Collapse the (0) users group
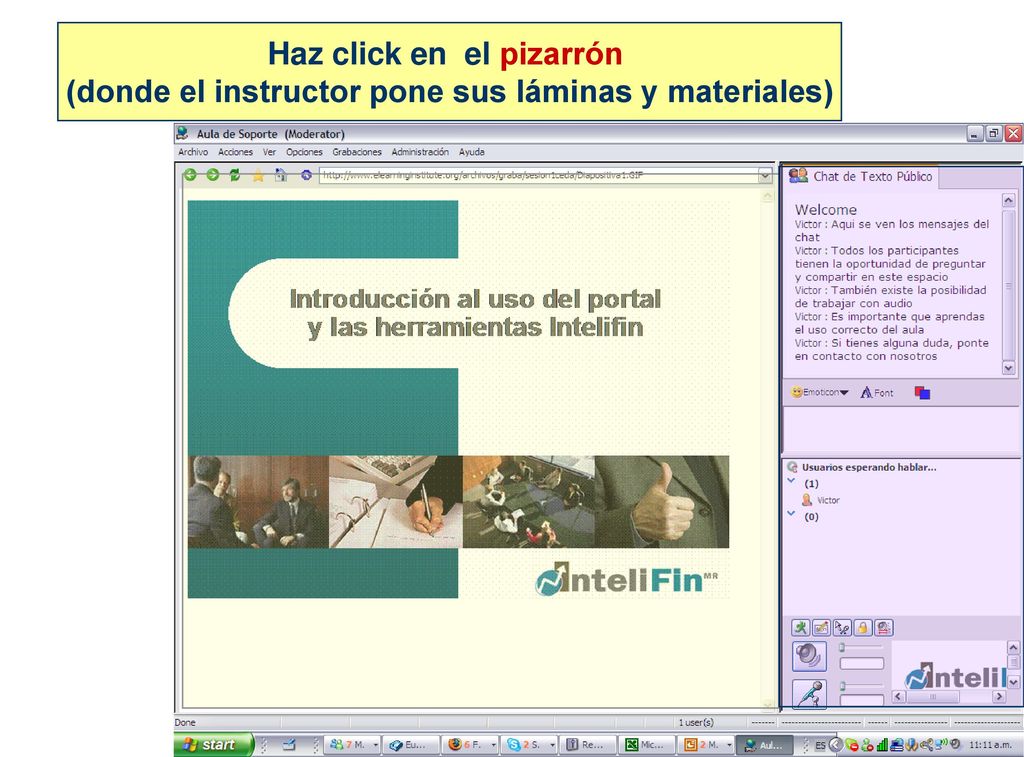 792,513
